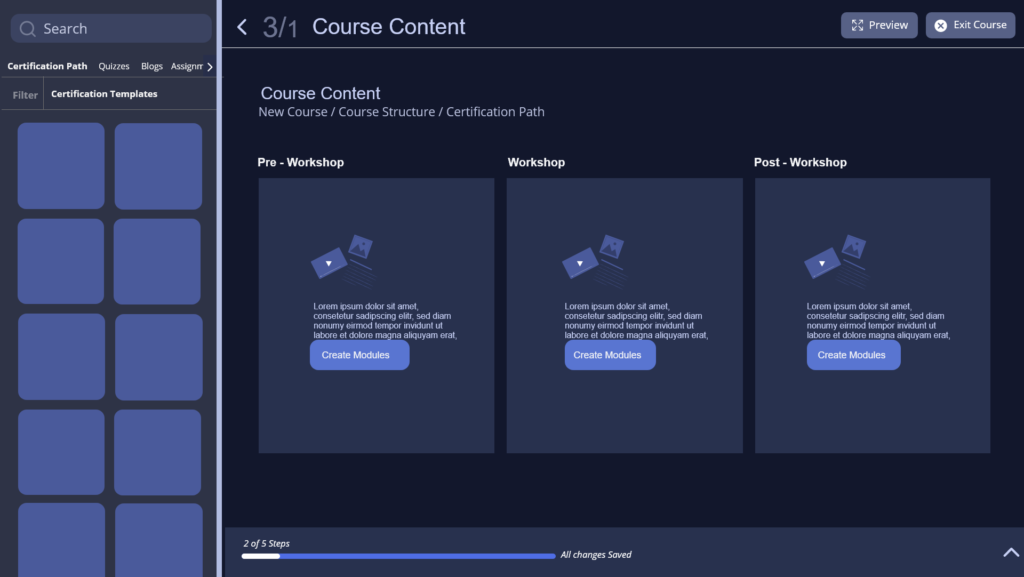Click the X icon on Exit Course
The image size is (1024, 577).
[940, 25]
